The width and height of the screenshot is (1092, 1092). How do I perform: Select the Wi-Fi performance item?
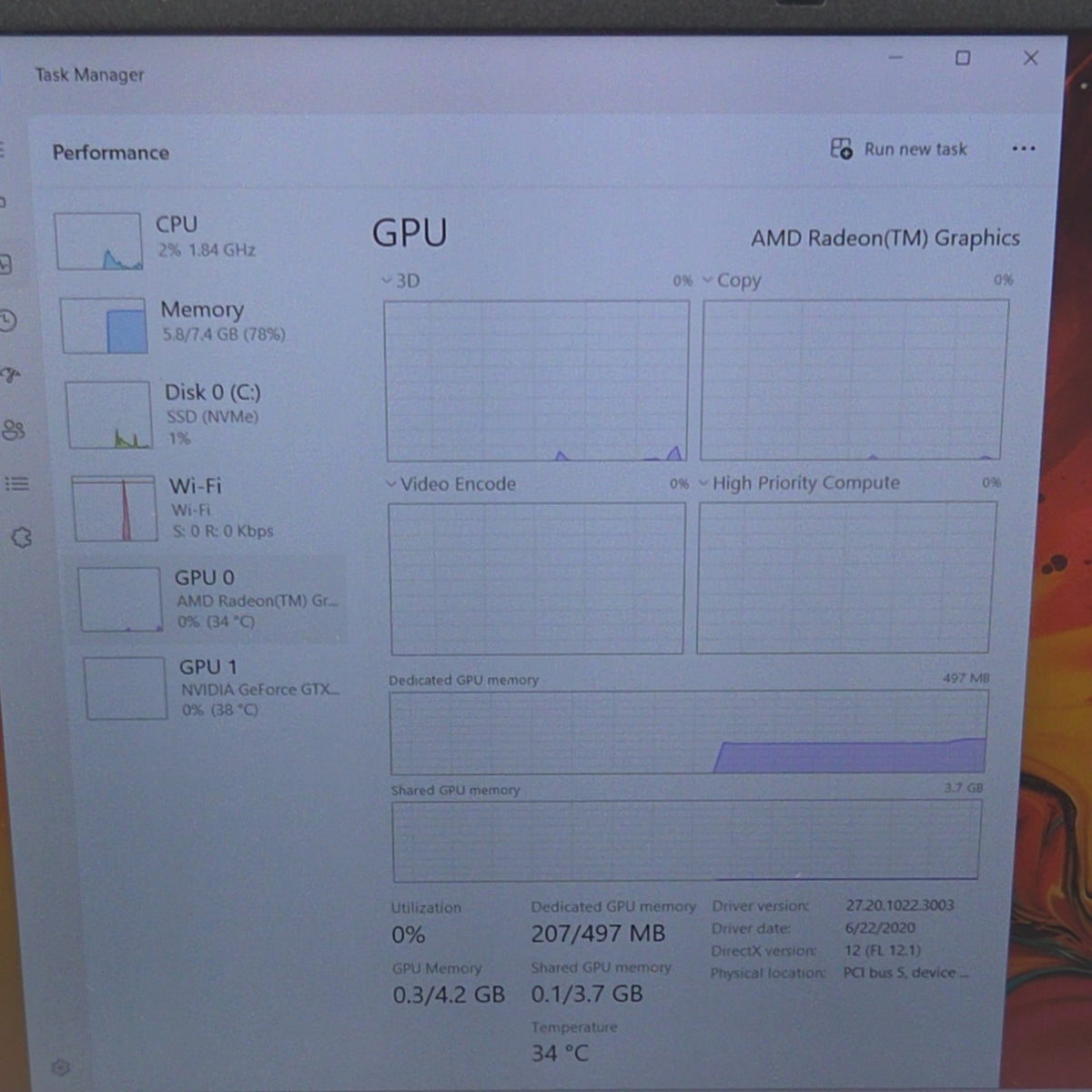coord(205,508)
